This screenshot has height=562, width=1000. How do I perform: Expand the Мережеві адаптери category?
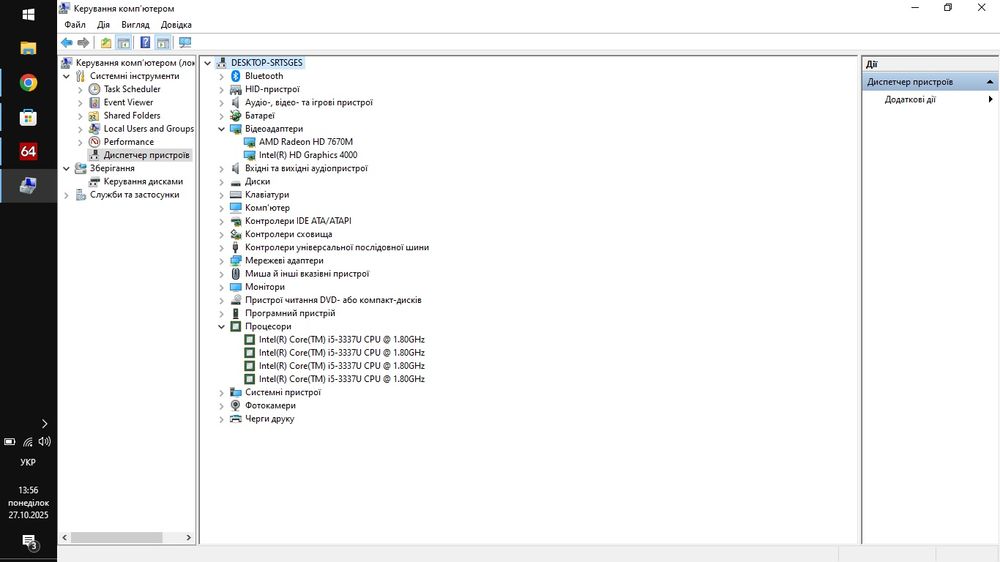click(x=221, y=261)
